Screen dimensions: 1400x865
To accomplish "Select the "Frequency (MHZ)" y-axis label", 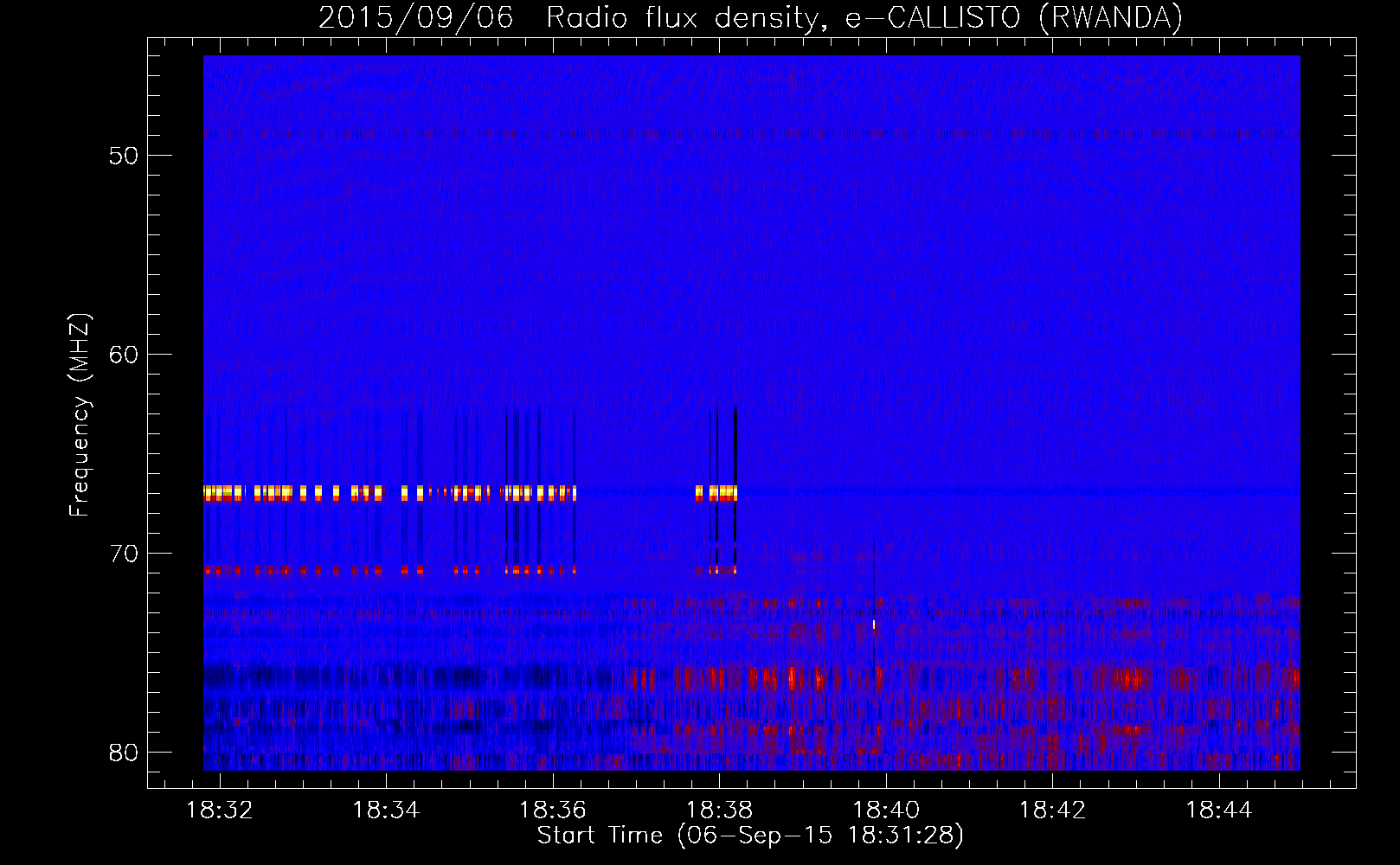I will click(x=80, y=415).
